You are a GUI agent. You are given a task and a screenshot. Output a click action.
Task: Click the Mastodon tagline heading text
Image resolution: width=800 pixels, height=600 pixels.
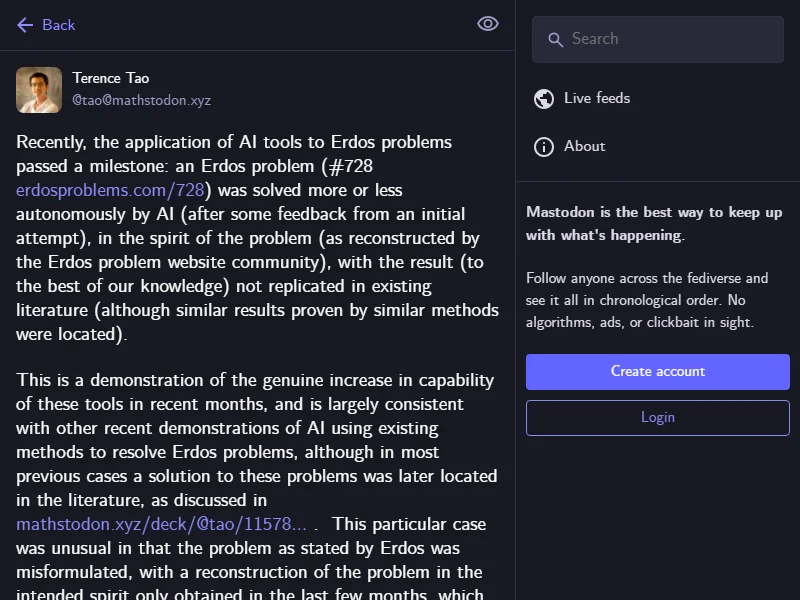(654, 224)
